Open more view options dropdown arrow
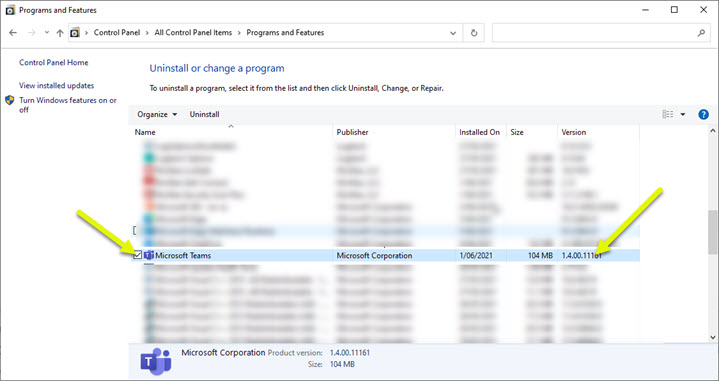The height and width of the screenshot is (381, 719). click(683, 114)
